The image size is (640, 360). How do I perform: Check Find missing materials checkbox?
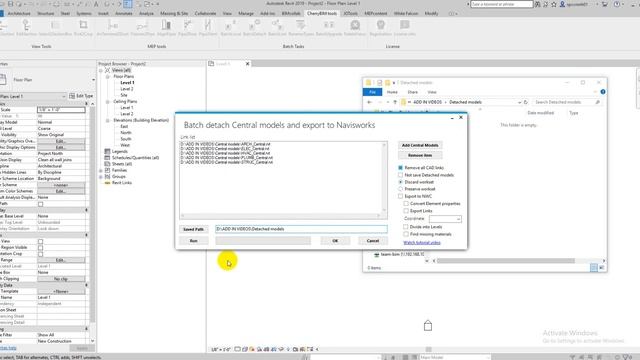[x=406, y=234]
